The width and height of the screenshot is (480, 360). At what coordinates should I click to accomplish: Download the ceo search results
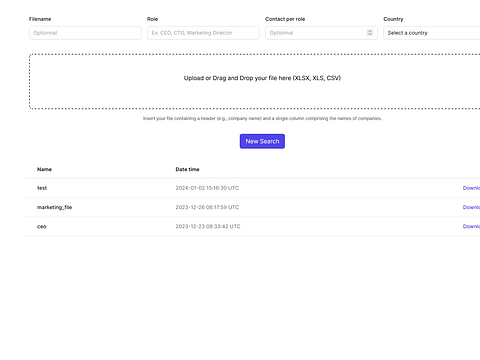point(471,226)
